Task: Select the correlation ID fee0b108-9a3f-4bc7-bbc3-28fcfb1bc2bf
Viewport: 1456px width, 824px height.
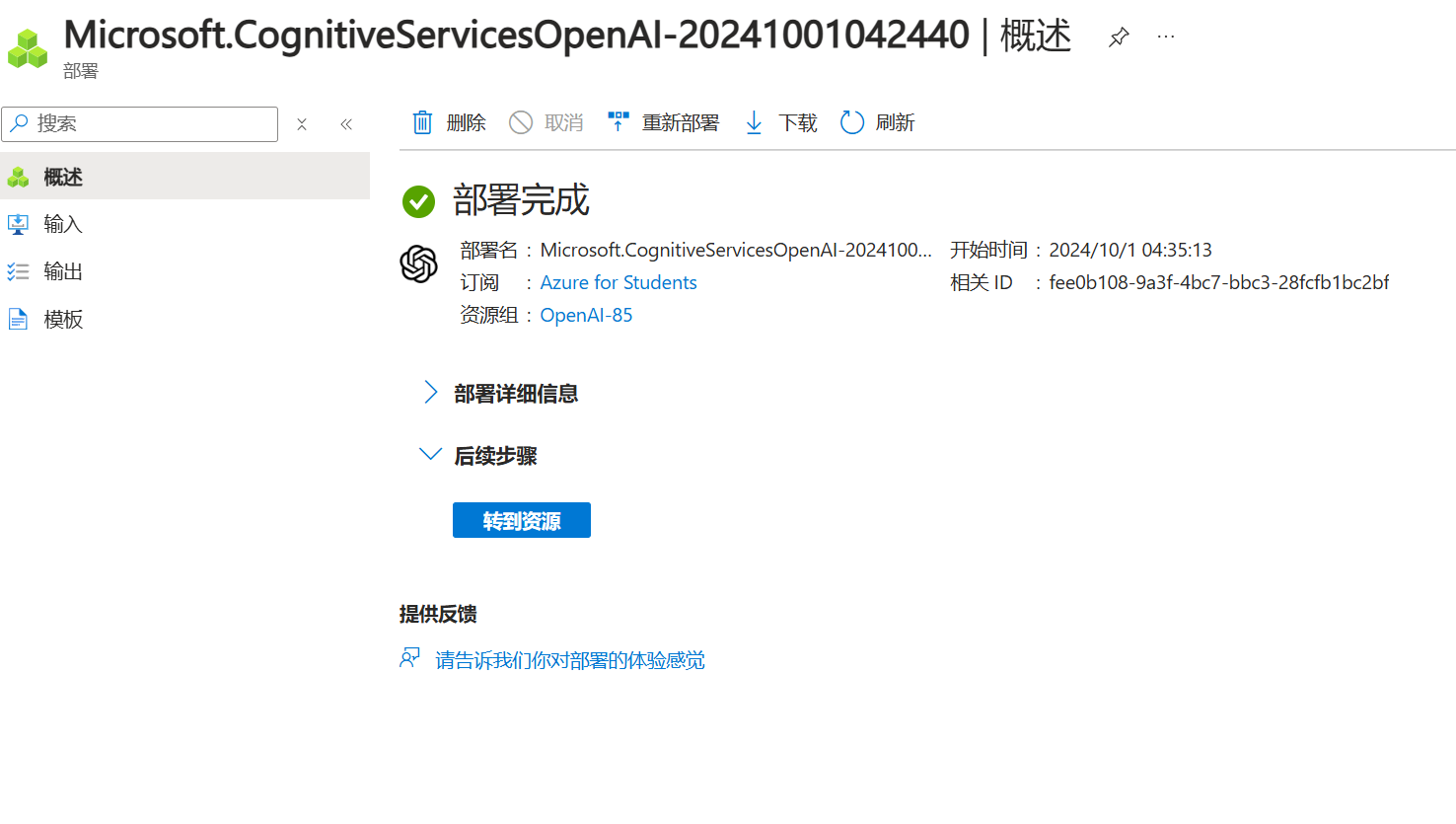Action: (1219, 282)
